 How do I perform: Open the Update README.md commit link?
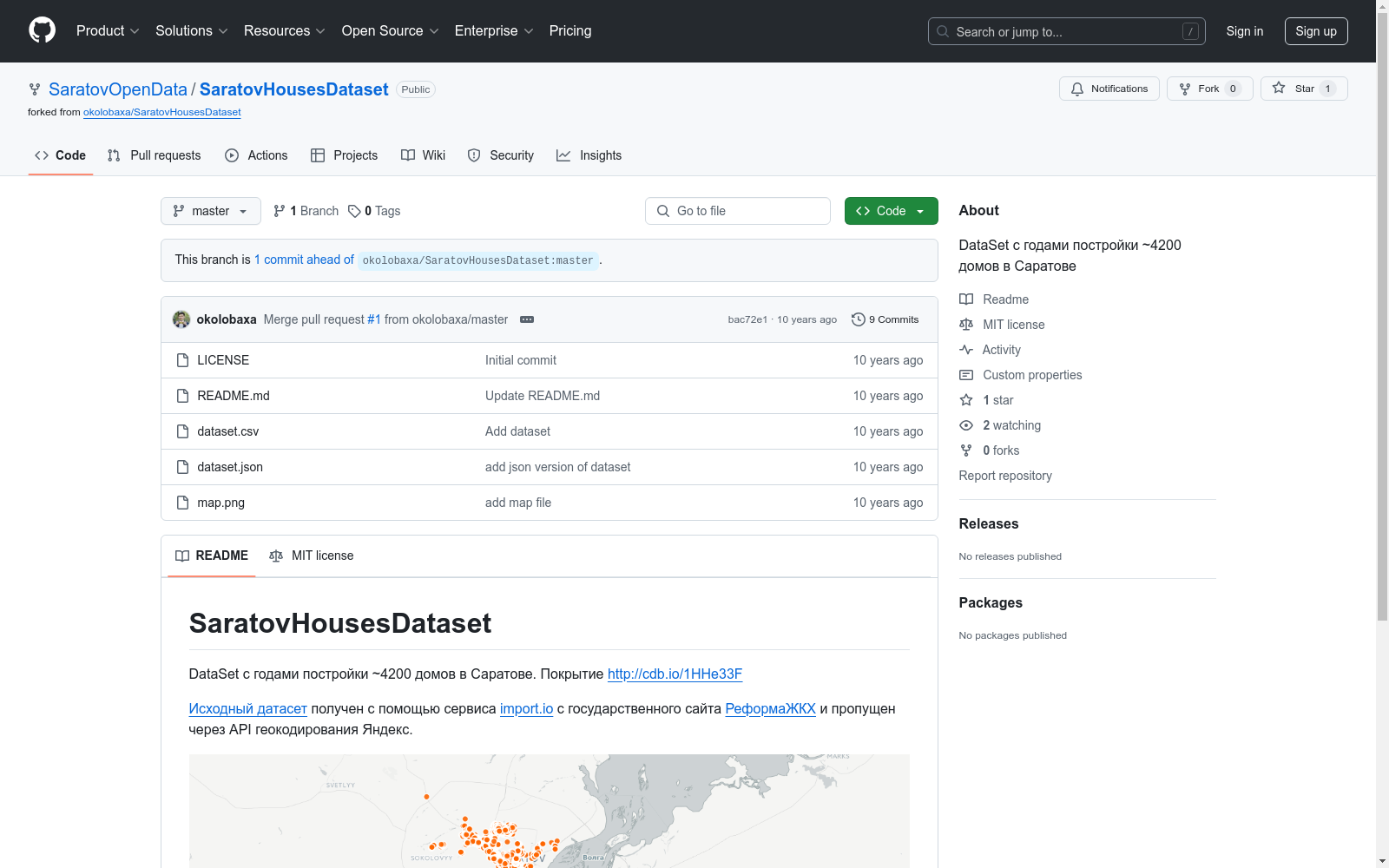coord(543,396)
